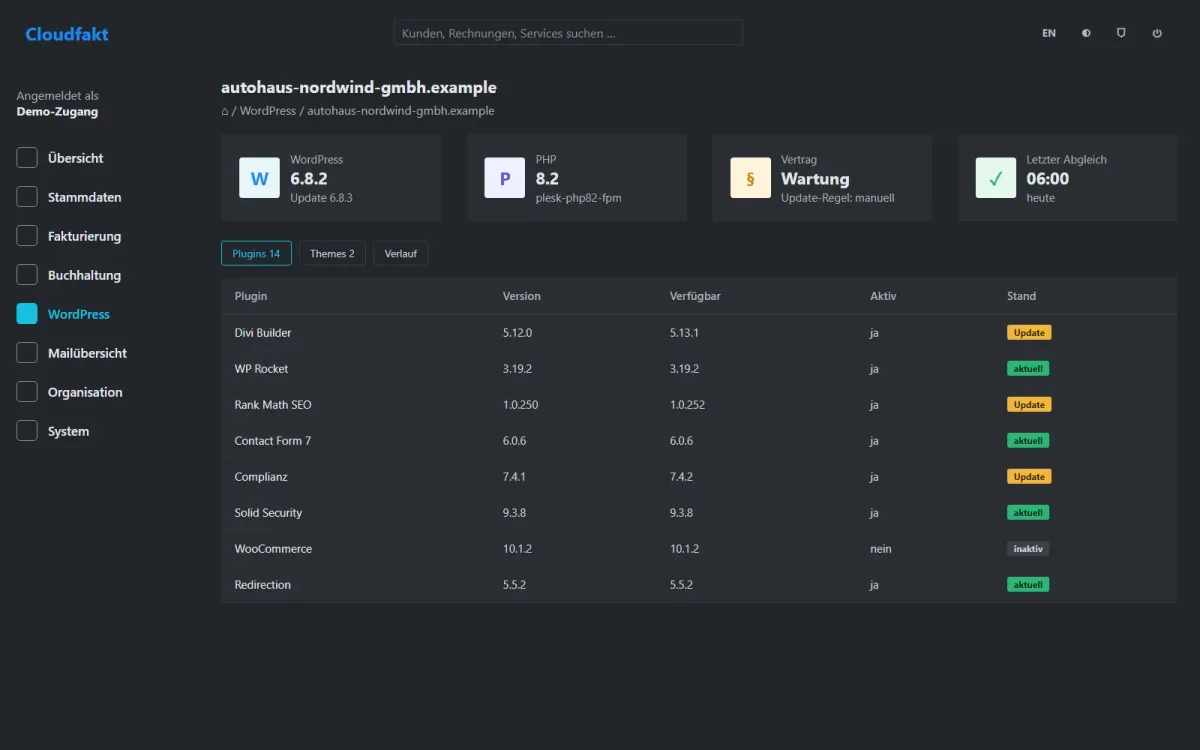Toggle the dark/light contrast theme icon
This screenshot has width=1200, height=750.
click(1086, 33)
